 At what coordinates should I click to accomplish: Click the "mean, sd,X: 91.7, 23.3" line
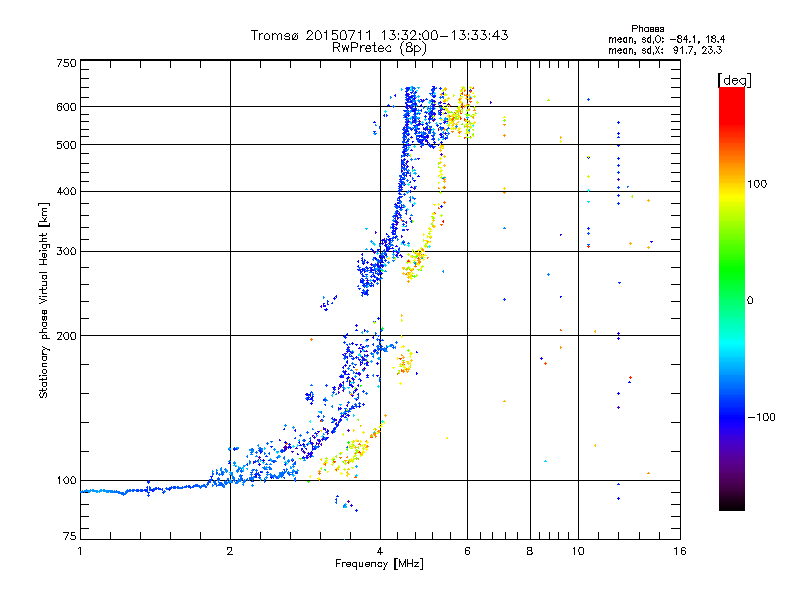tap(665, 50)
